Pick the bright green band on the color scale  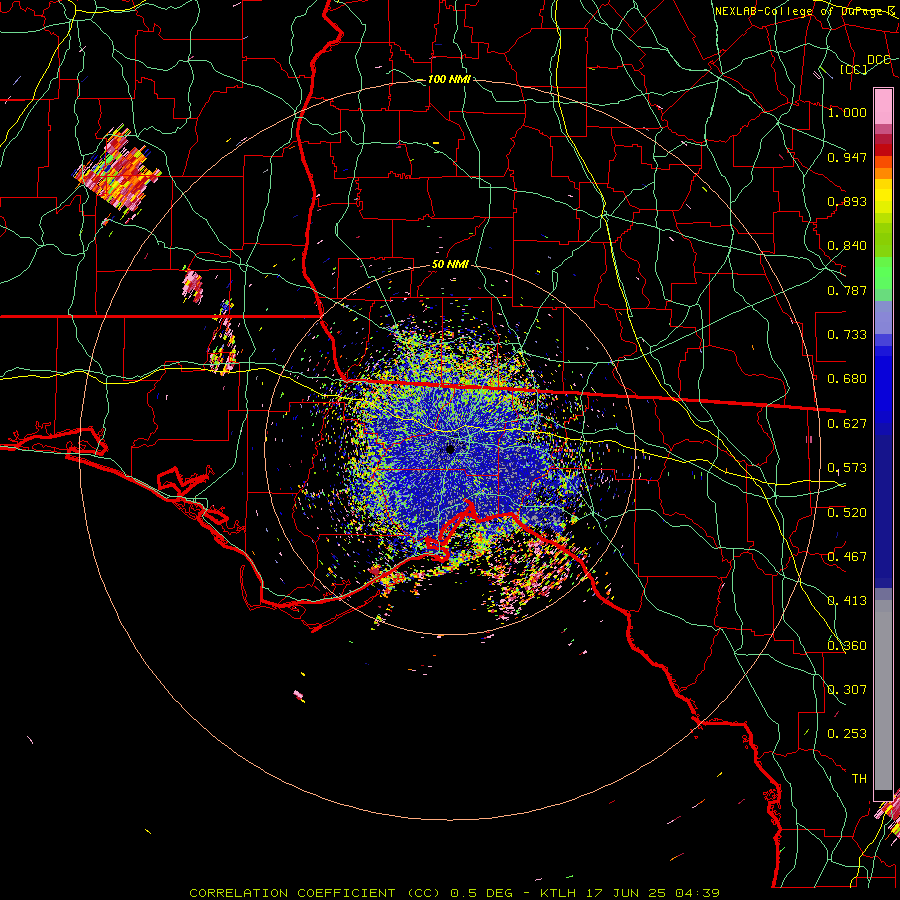tap(883, 273)
